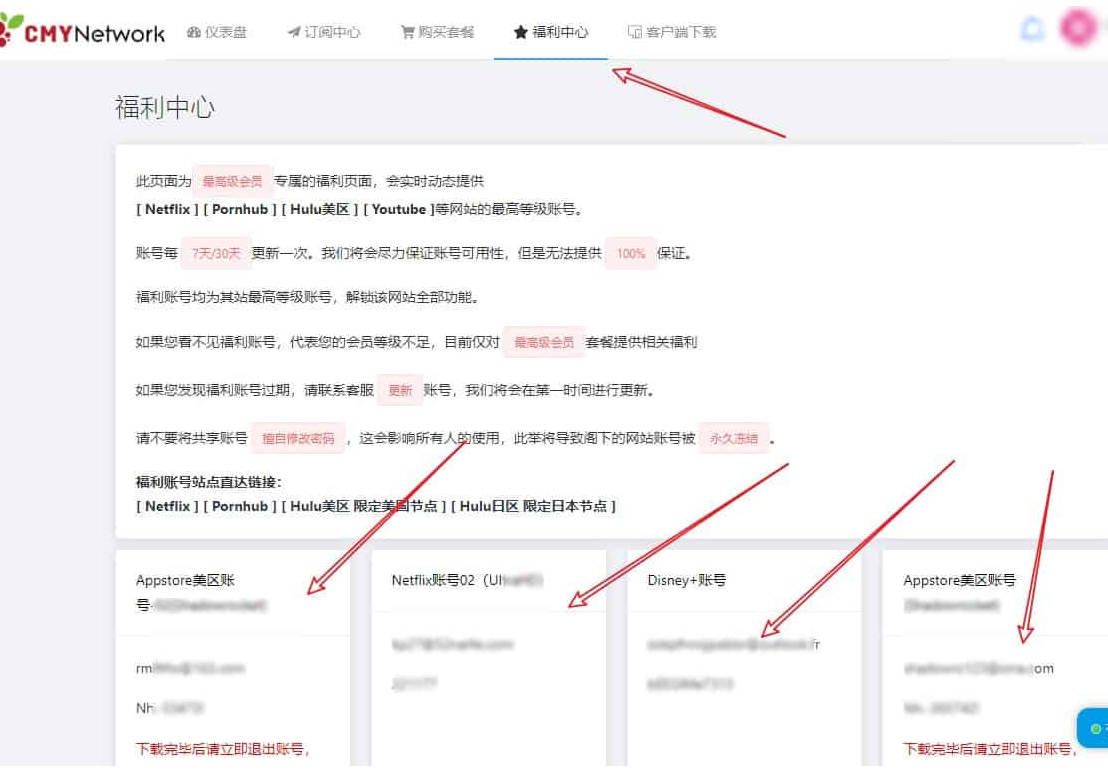Click the star icon beside 福利中心
This screenshot has width=1108, height=770.
pos(521,32)
